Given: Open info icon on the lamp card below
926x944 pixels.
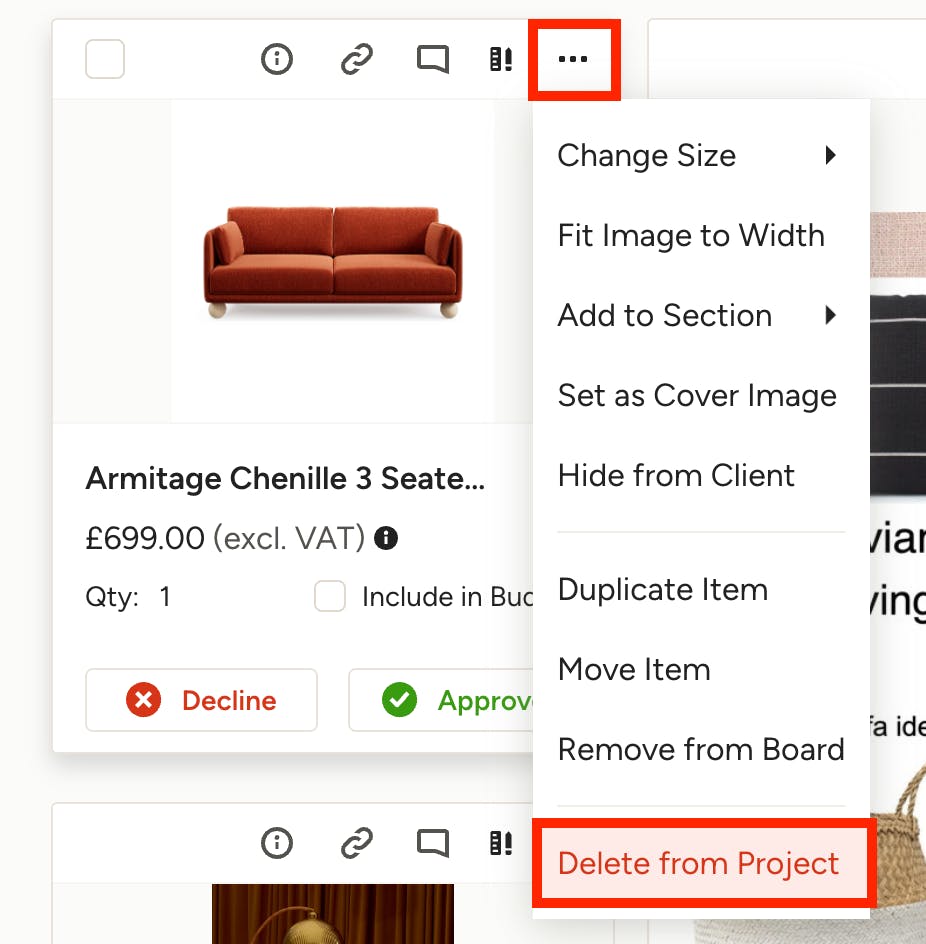Looking at the screenshot, I should pyautogui.click(x=277, y=842).
